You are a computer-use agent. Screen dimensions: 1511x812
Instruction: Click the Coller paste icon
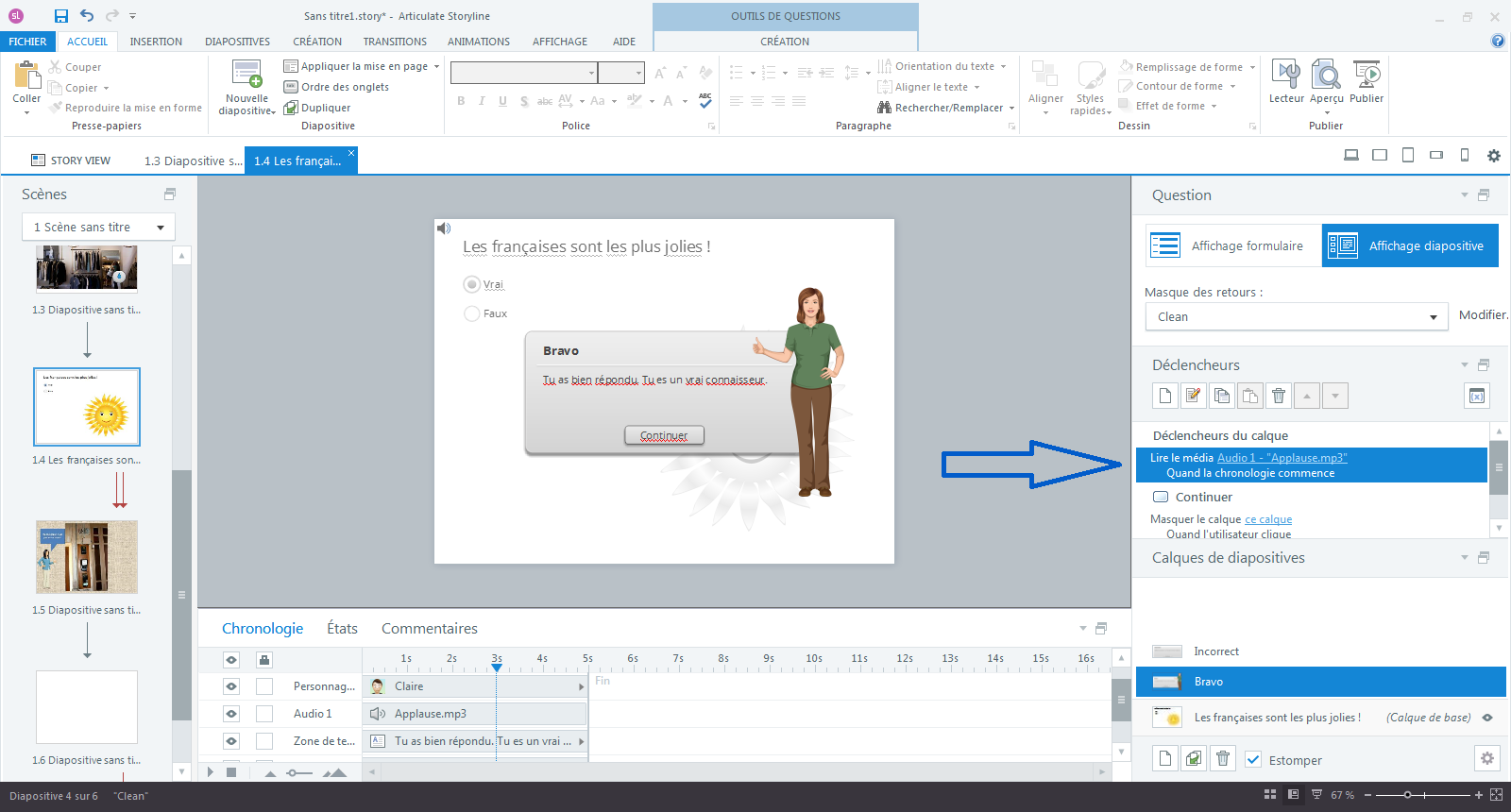point(26,76)
